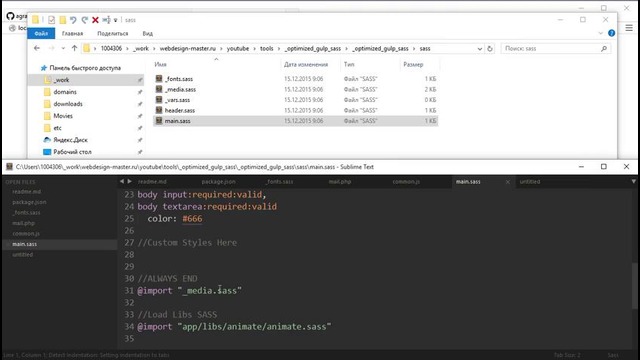640x360 pixels.
Task: Click the tools breadcrumb
Action: click(x=267, y=48)
